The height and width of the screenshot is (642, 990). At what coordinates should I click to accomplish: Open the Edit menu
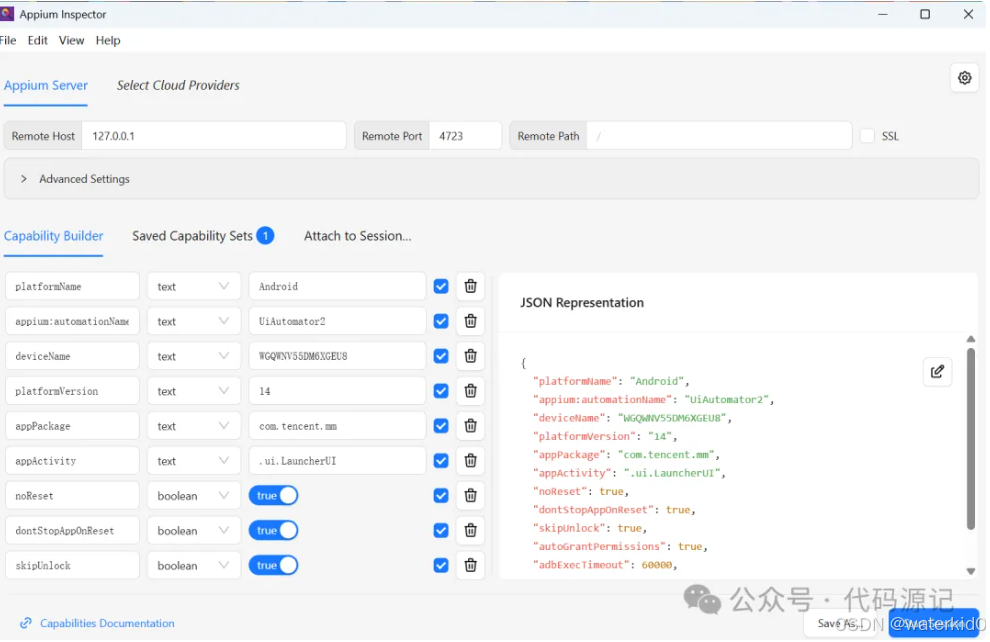pos(38,40)
